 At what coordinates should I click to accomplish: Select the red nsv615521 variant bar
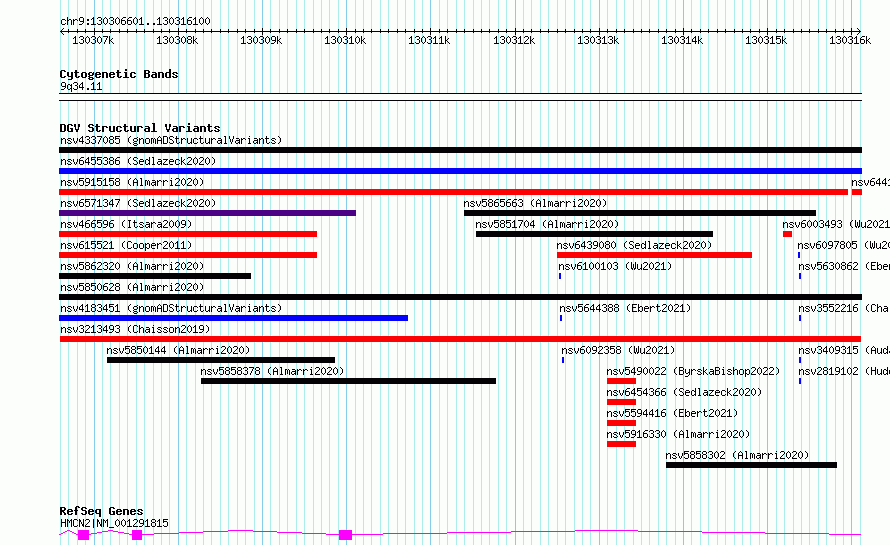(x=188, y=255)
